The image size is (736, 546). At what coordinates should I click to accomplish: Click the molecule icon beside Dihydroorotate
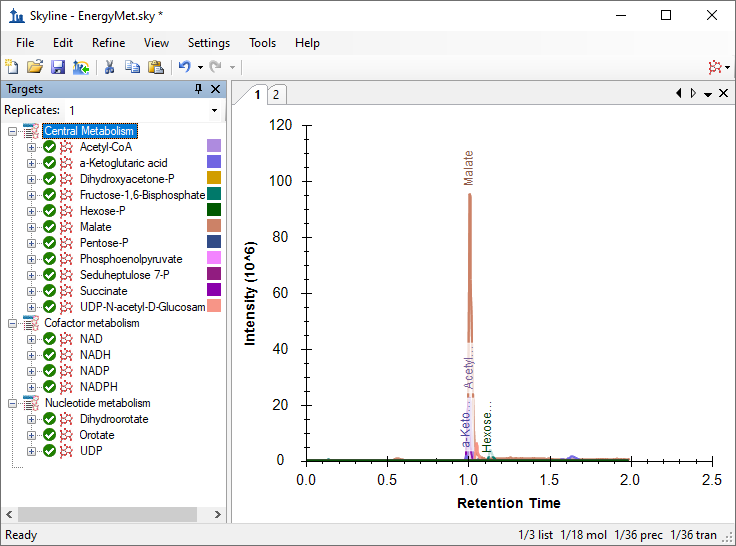click(66, 419)
